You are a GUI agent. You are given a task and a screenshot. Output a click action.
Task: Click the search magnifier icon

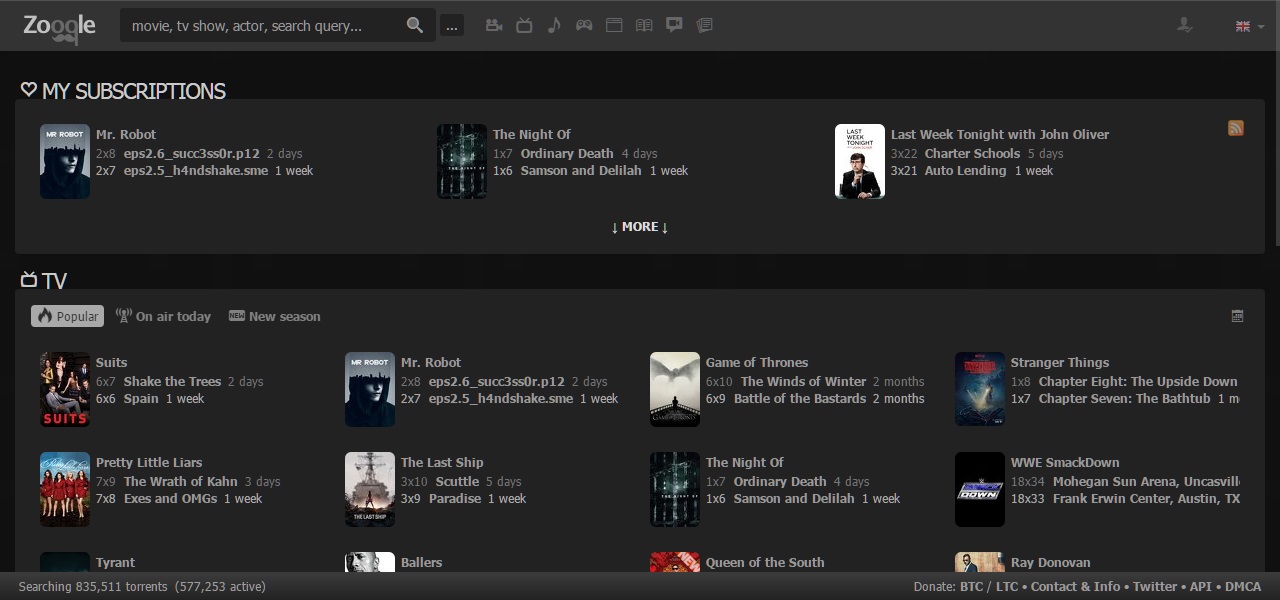point(414,25)
